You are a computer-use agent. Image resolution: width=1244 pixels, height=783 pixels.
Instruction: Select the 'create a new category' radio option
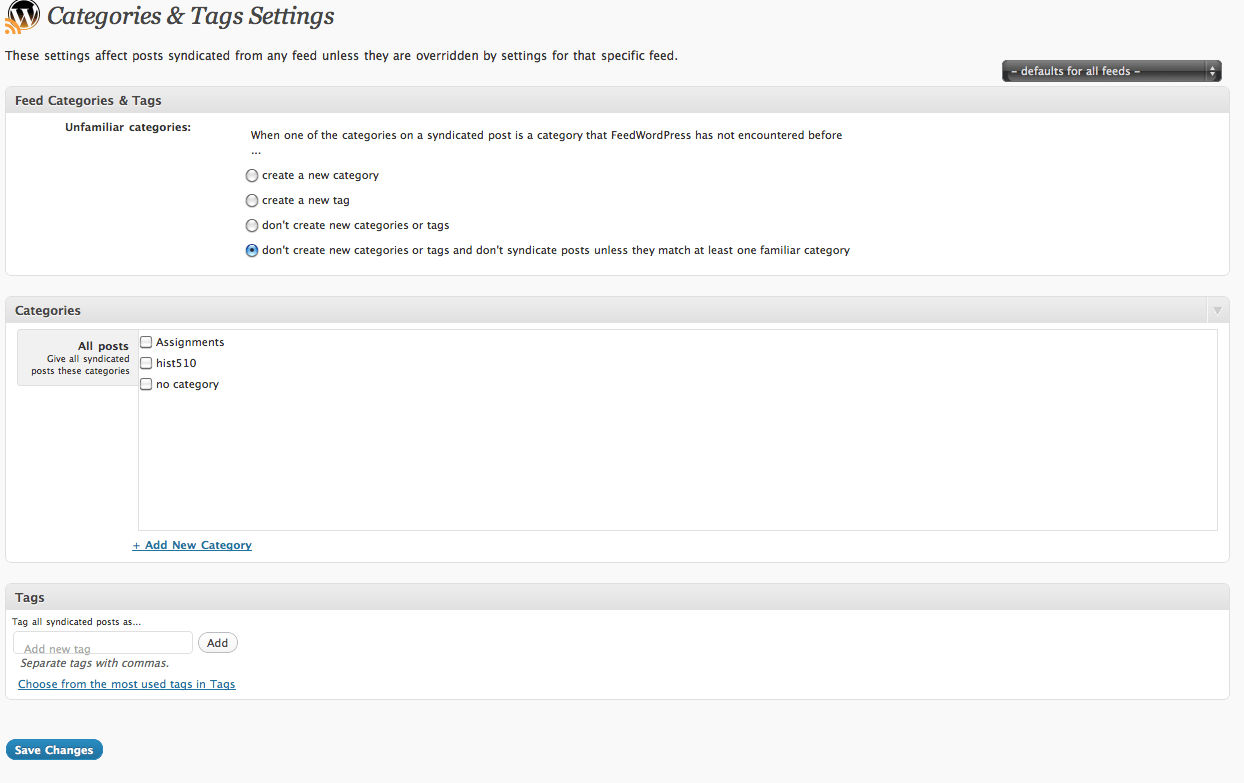[x=252, y=176]
